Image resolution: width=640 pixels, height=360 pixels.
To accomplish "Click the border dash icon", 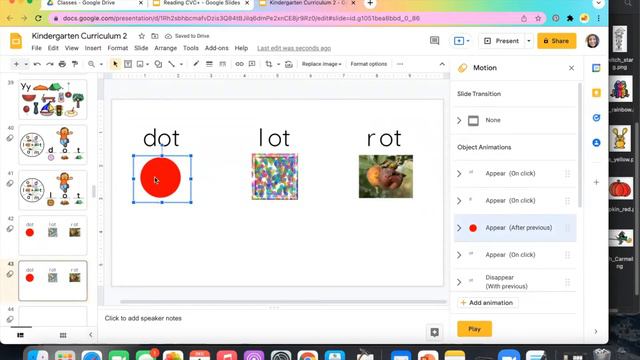I will point(222,64).
